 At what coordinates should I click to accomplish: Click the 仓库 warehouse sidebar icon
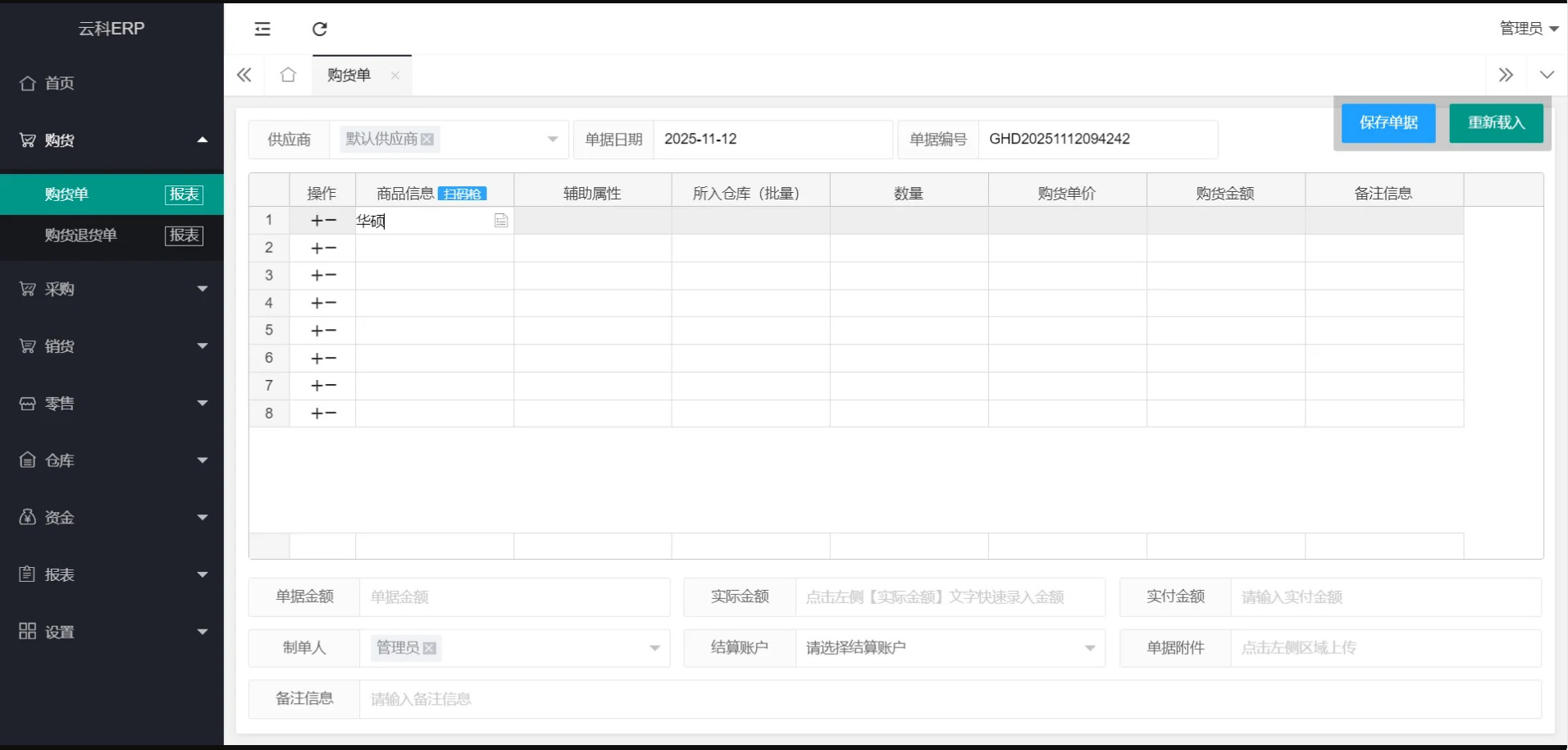coord(27,460)
